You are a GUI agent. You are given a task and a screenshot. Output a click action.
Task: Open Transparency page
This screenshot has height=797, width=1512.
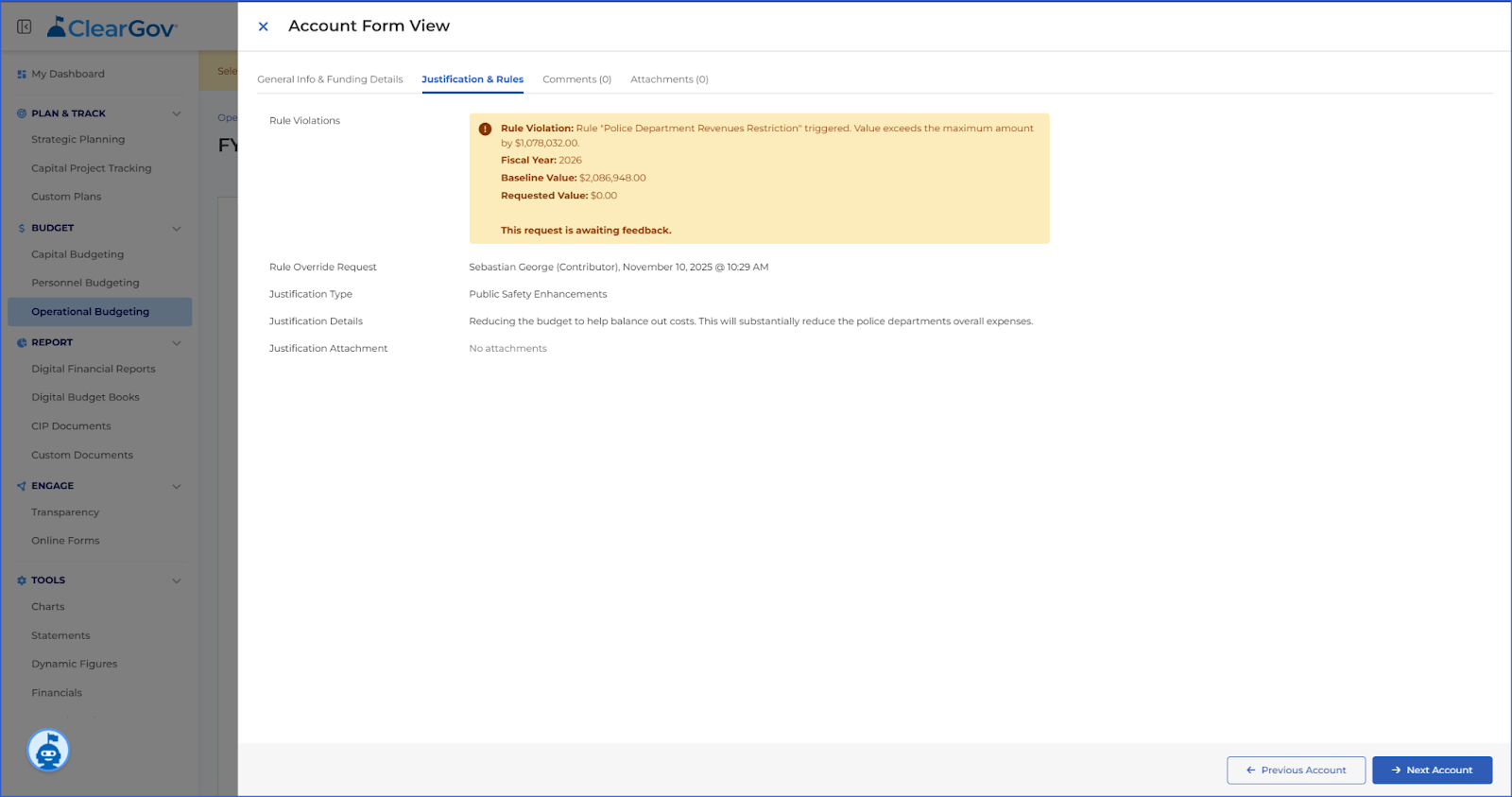[65, 512]
